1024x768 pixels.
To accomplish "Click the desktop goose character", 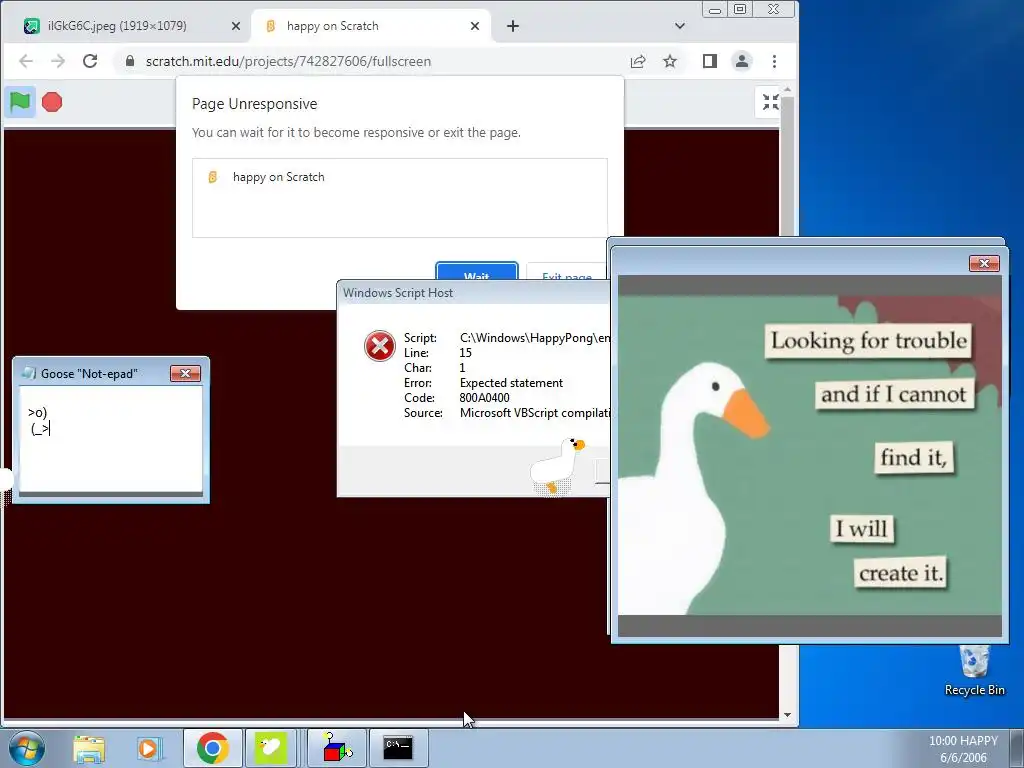I will tap(556, 465).
